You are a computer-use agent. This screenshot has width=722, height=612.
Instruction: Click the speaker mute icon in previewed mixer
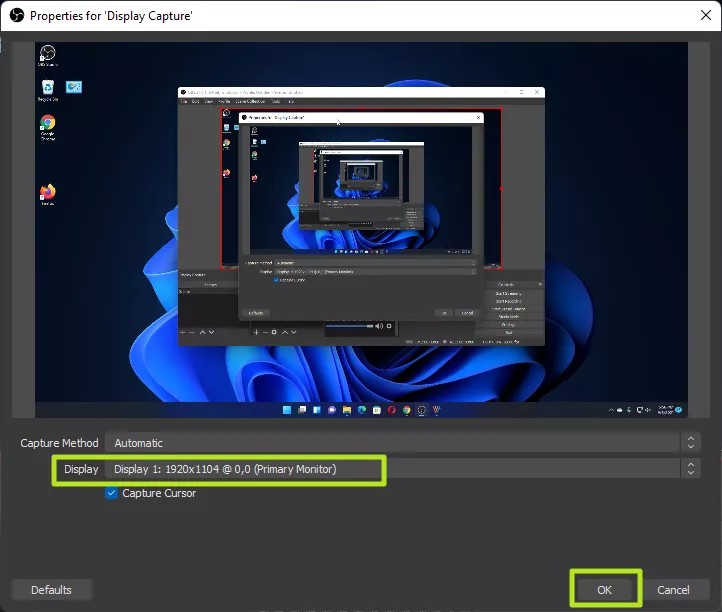tap(380, 326)
